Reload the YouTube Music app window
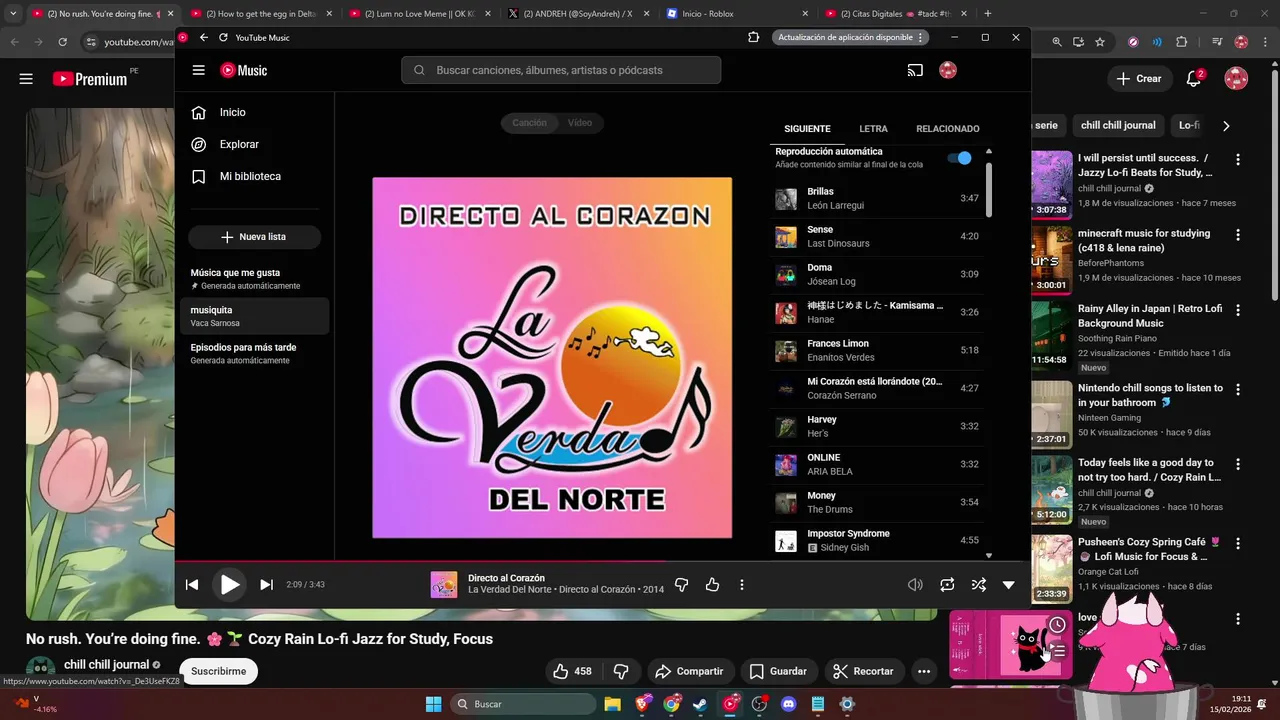This screenshot has width=1280, height=720. [x=223, y=37]
